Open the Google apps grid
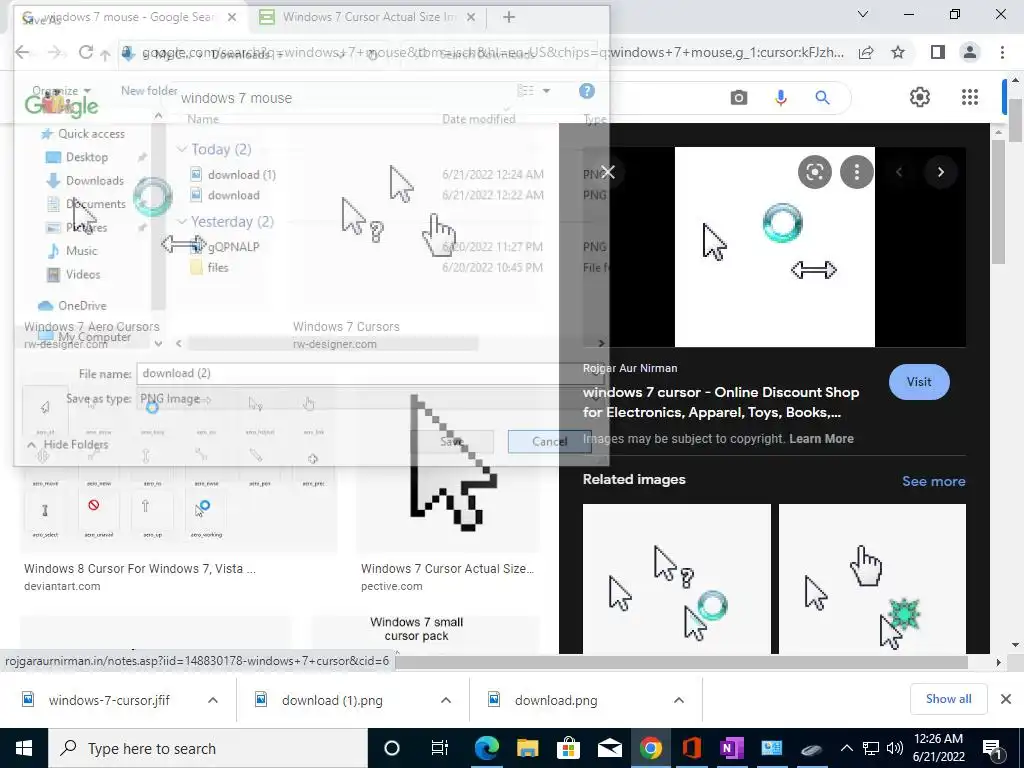Viewport: 1024px width, 768px height. click(x=970, y=97)
